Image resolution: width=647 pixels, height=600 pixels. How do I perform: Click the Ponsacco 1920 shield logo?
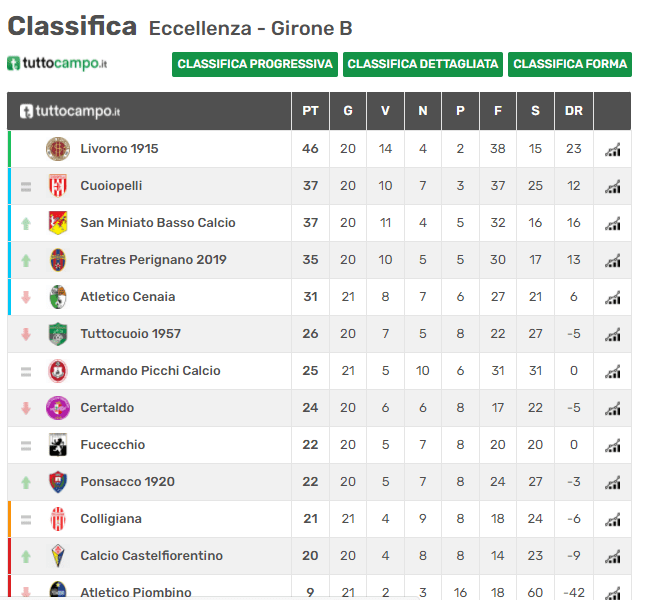click(x=58, y=482)
